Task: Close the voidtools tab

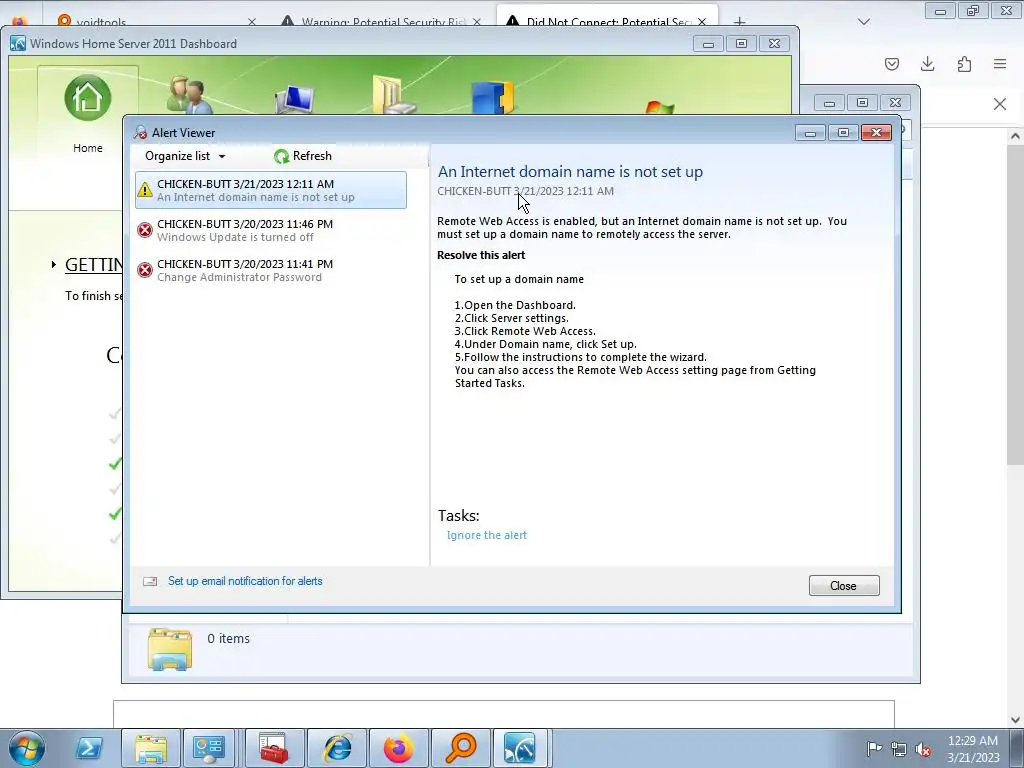Action: (252, 22)
